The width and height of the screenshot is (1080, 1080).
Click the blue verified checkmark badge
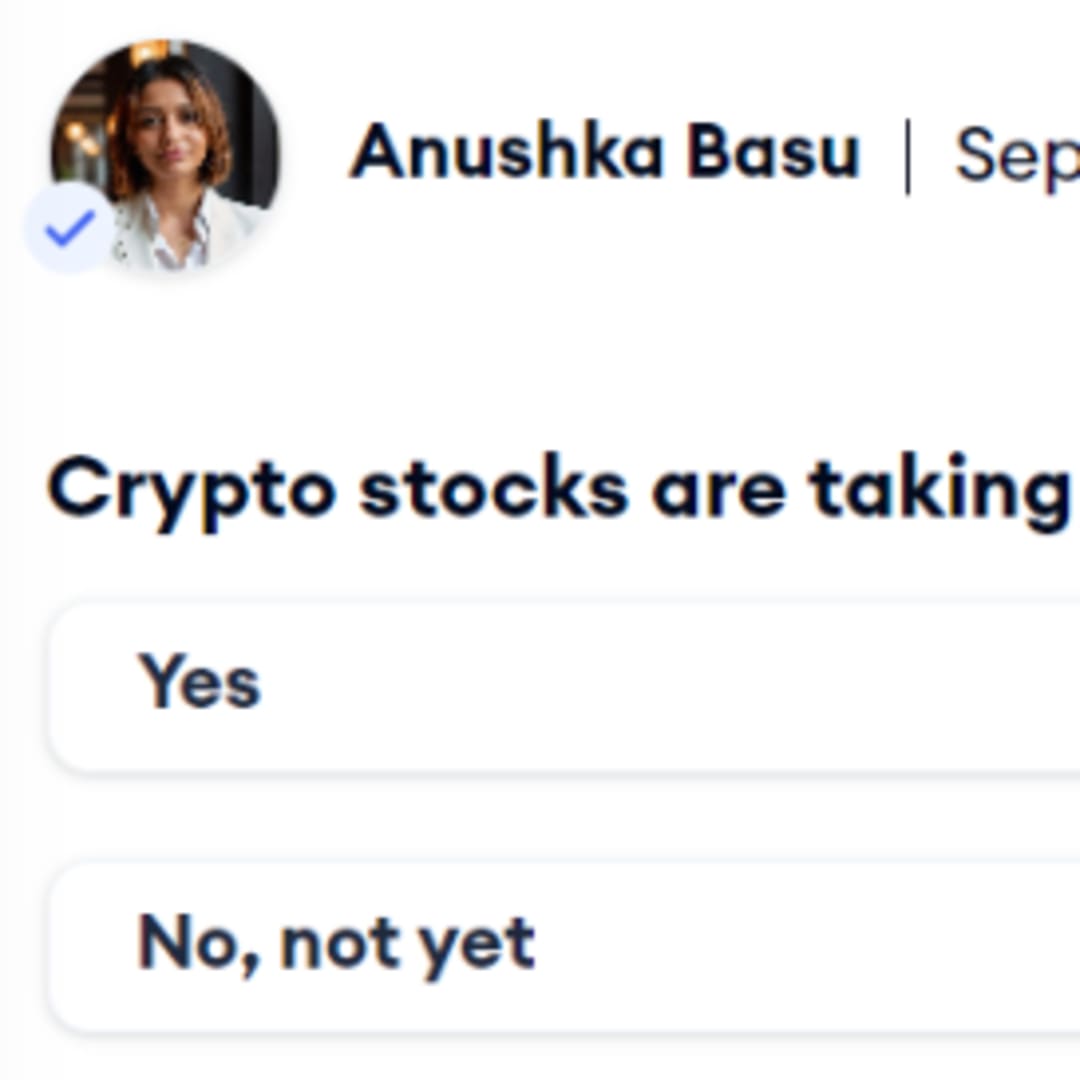70,228
